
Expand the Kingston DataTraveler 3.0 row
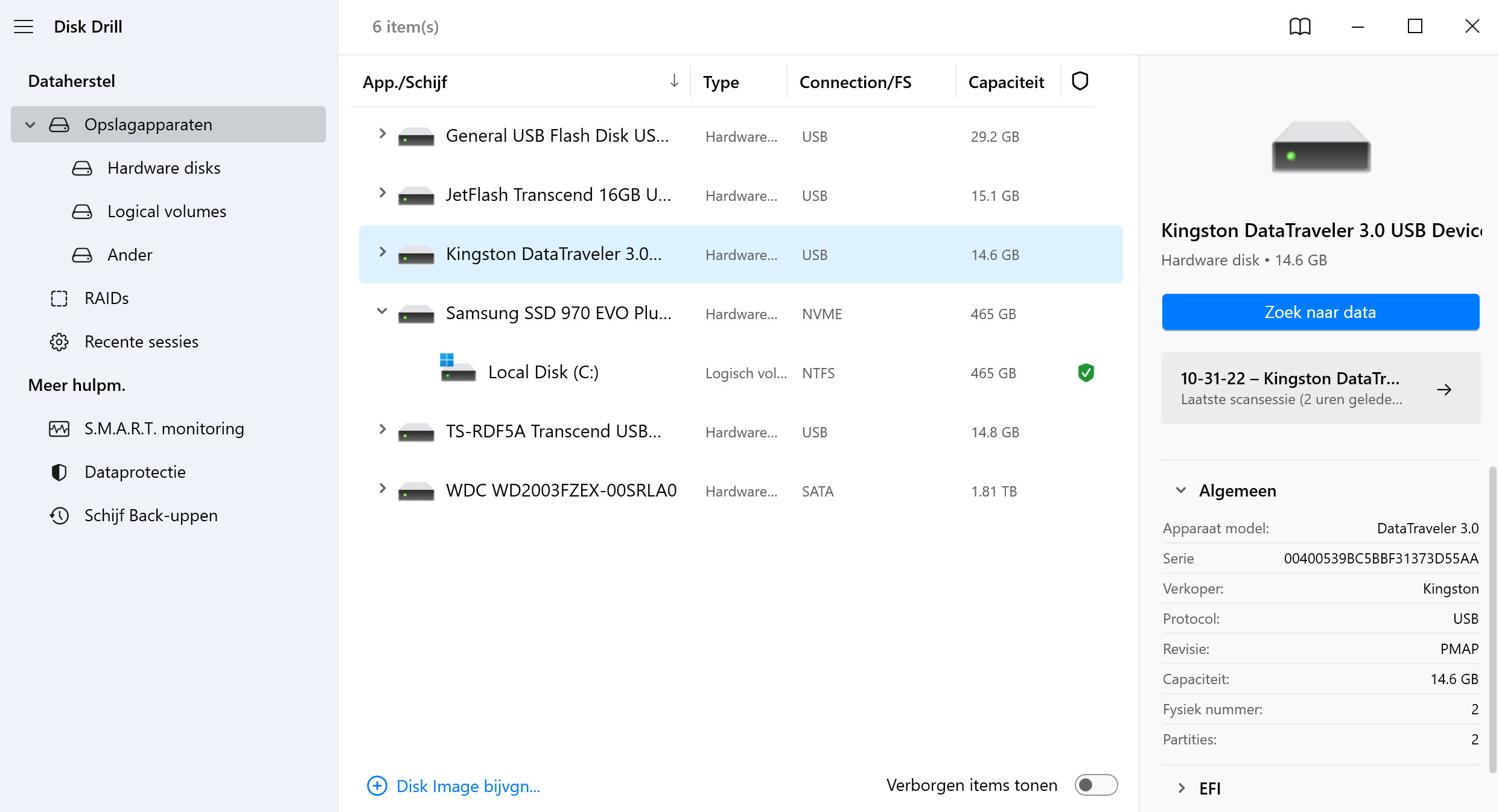[382, 252]
